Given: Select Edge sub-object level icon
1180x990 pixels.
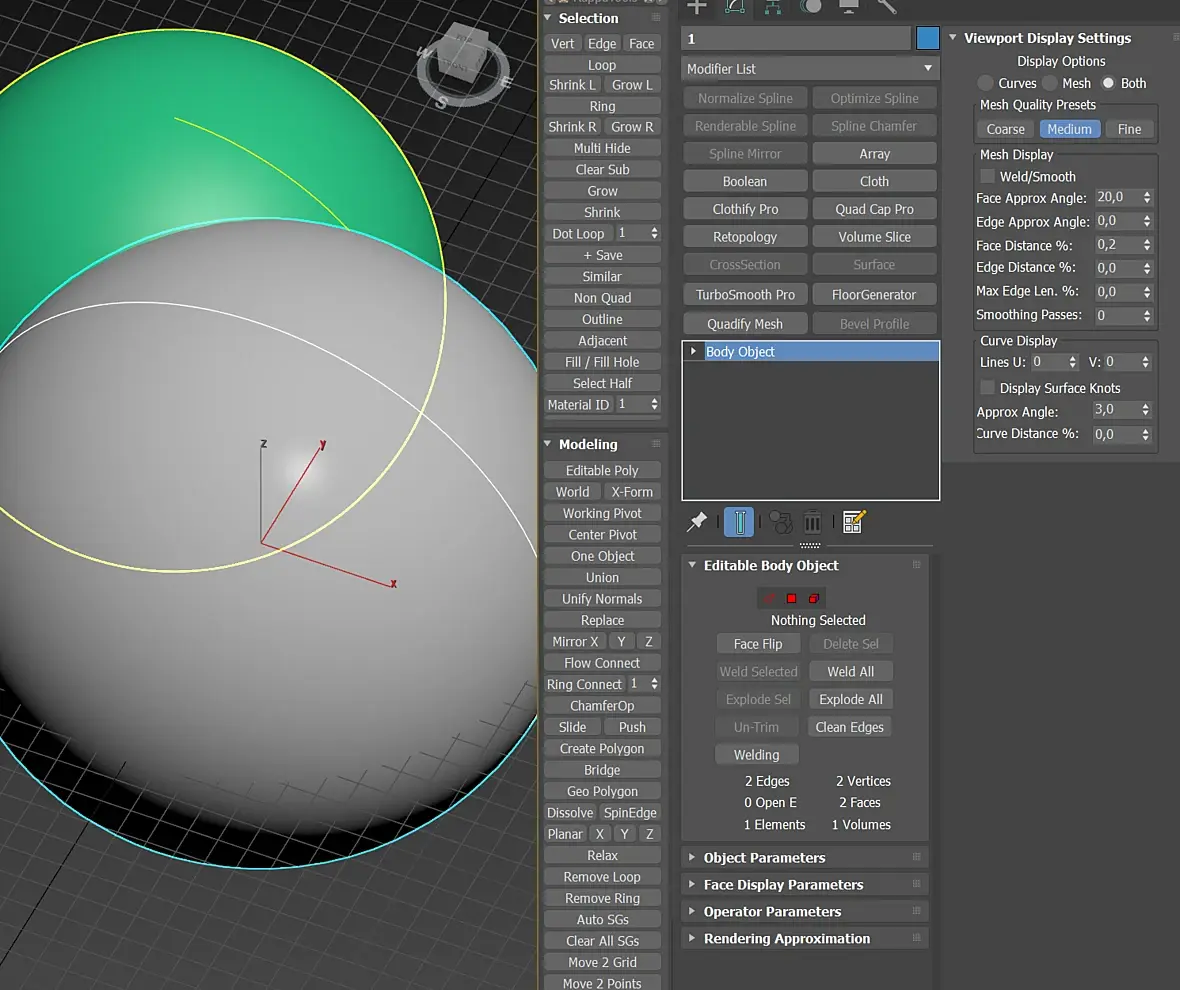Looking at the screenshot, I should (x=769, y=599).
